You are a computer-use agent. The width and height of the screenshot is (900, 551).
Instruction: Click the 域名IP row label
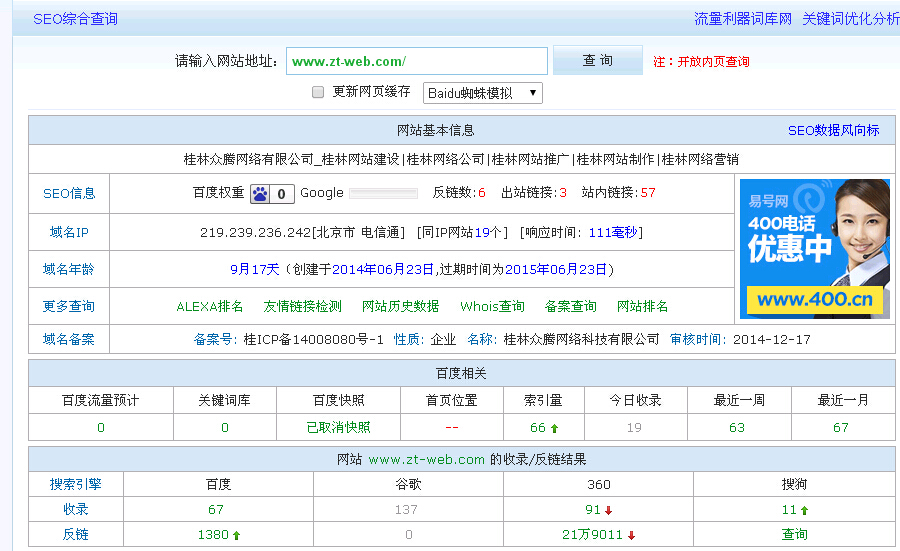click(x=69, y=232)
